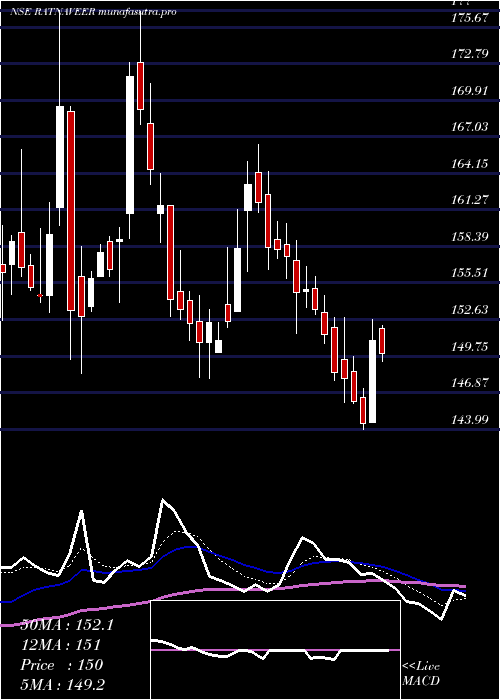This screenshot has height=700, width=500.
Task: Click the 12MA : 151 readout
Action: [x=60, y=645]
